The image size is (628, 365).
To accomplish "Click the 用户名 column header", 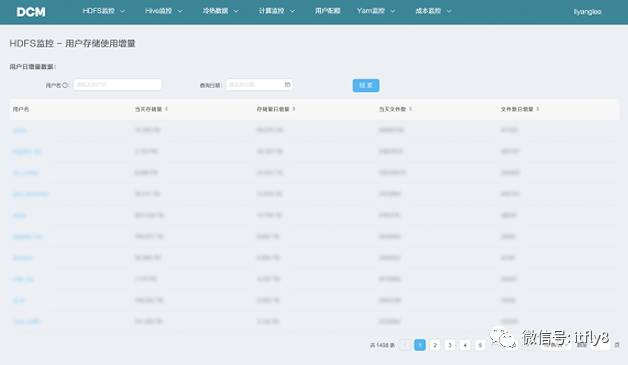I will [x=21, y=109].
